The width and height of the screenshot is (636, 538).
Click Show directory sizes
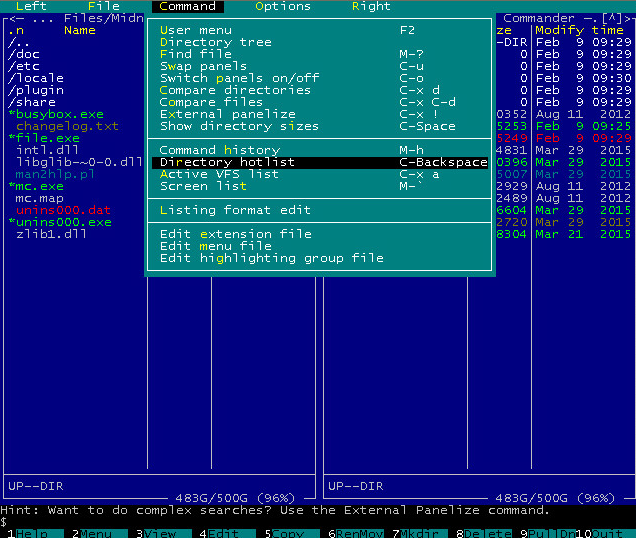click(239, 126)
